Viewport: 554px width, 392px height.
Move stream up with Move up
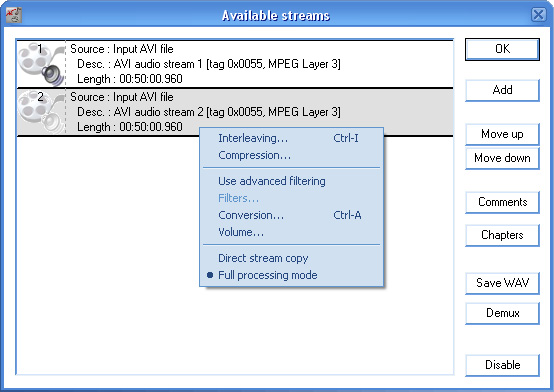click(502, 134)
